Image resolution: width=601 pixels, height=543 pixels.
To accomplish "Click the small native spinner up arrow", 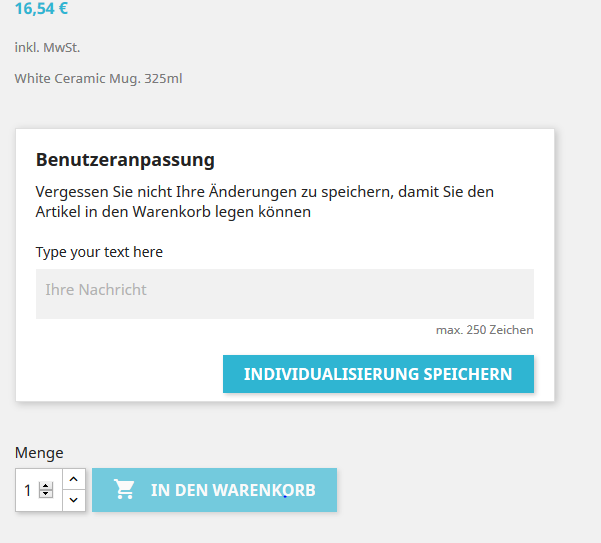I will click(x=46, y=486).
